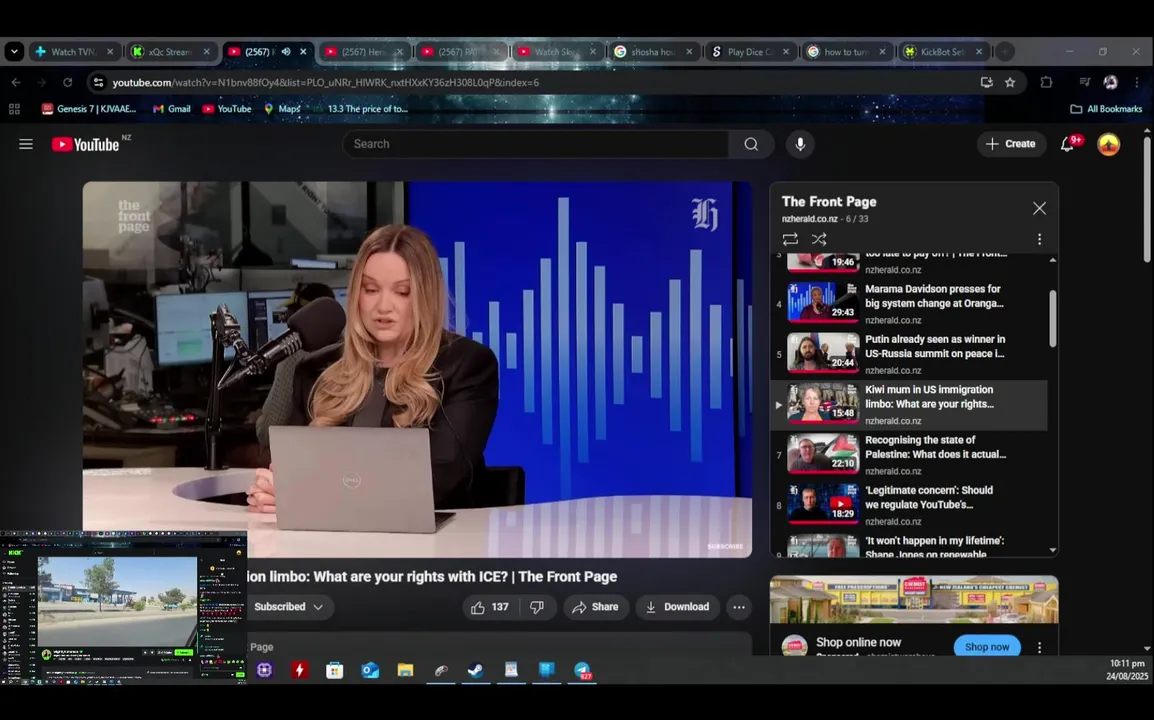Bookmark this page with the star

(x=1010, y=82)
